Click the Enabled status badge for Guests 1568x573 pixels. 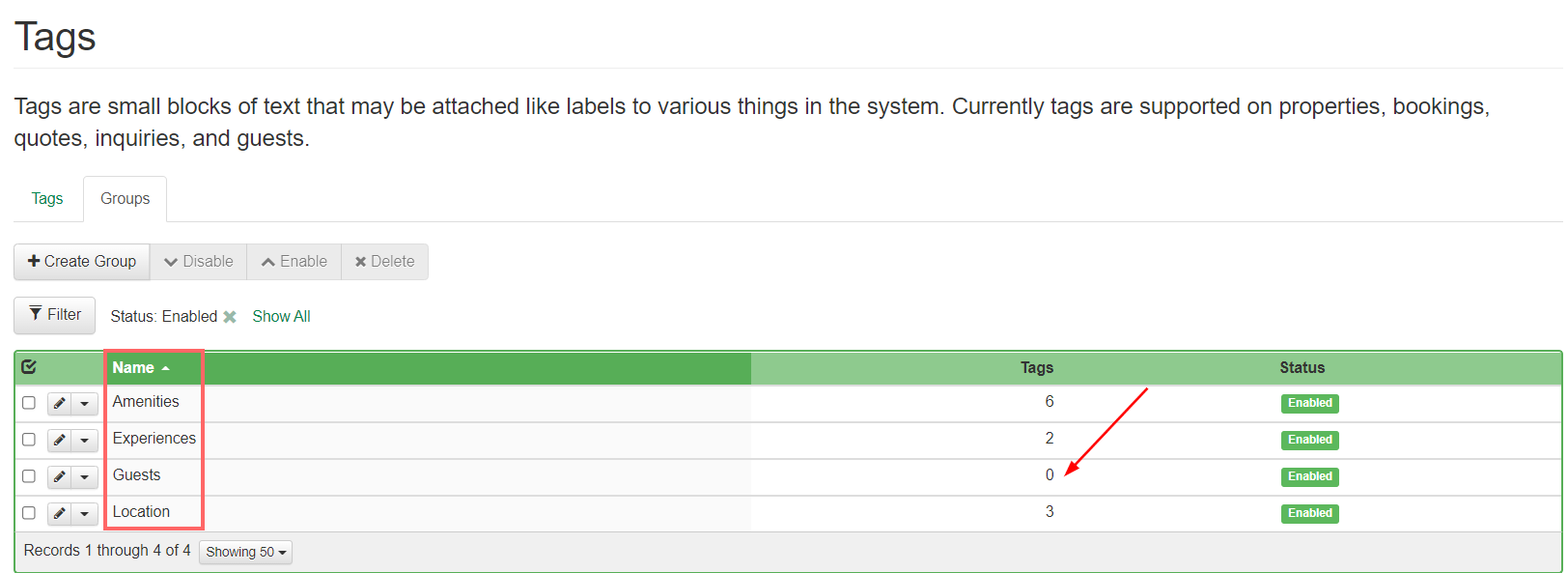(x=1309, y=476)
